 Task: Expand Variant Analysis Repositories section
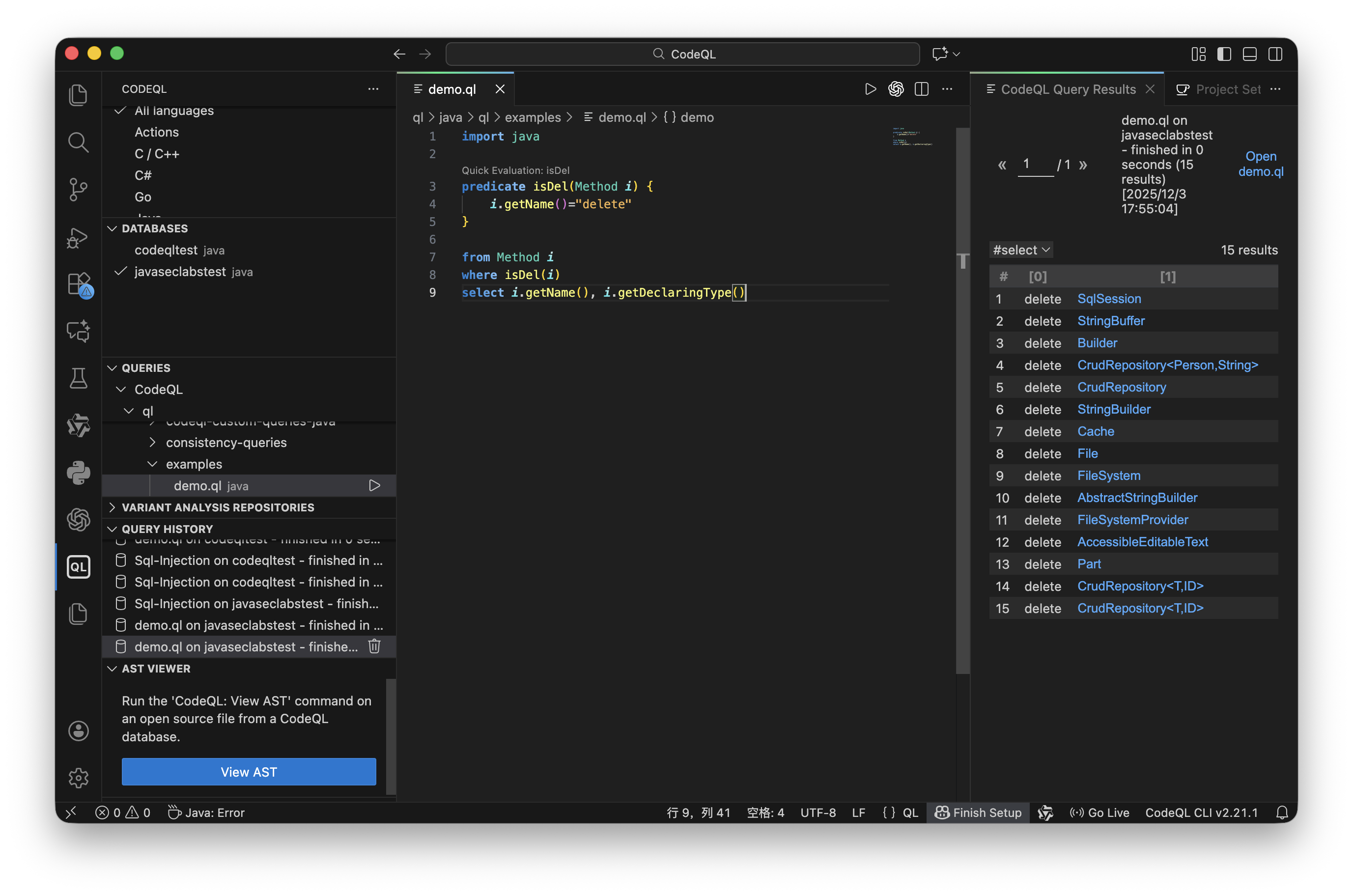217,507
